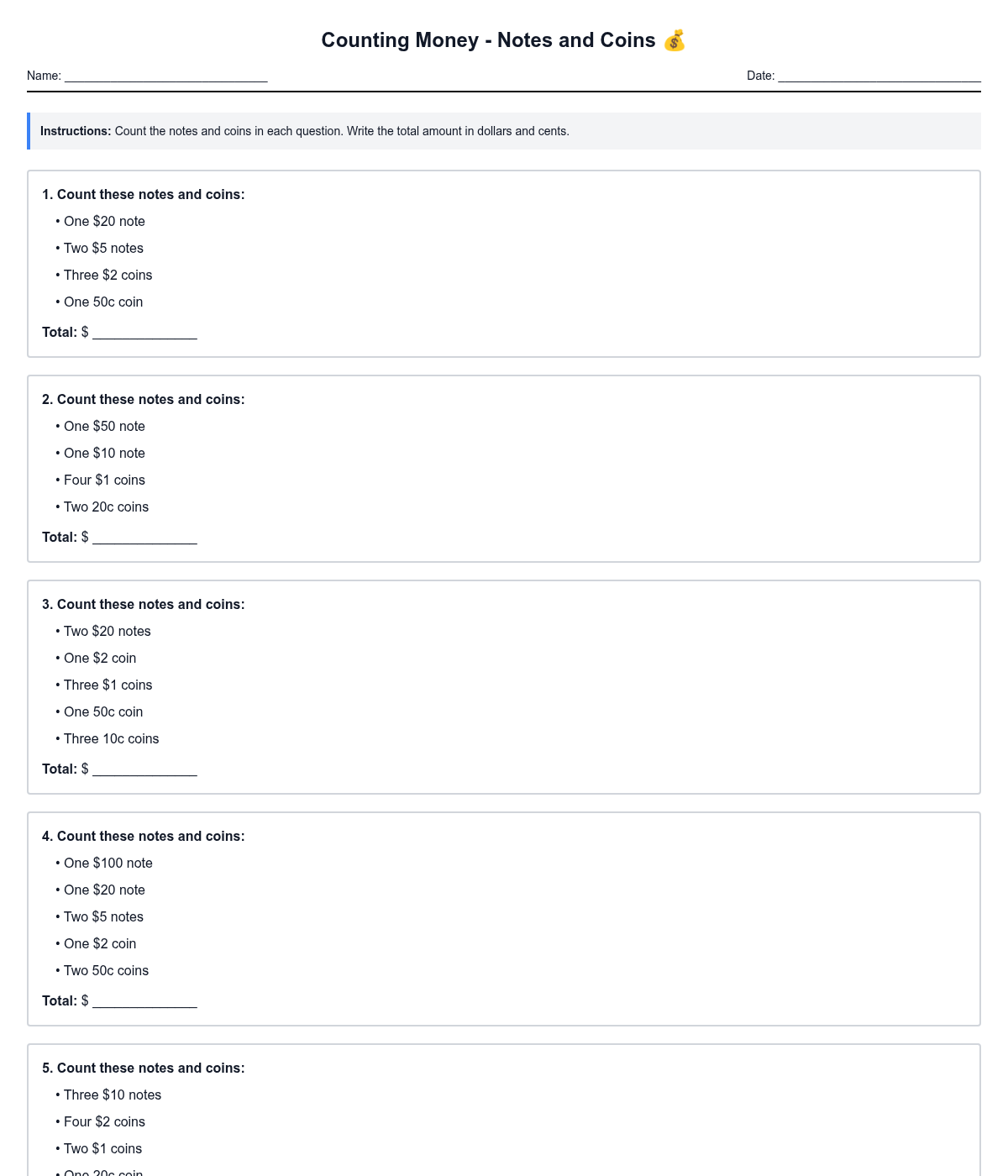Click the Total answer line for question 3
1008x1176 pixels.
[144, 769]
